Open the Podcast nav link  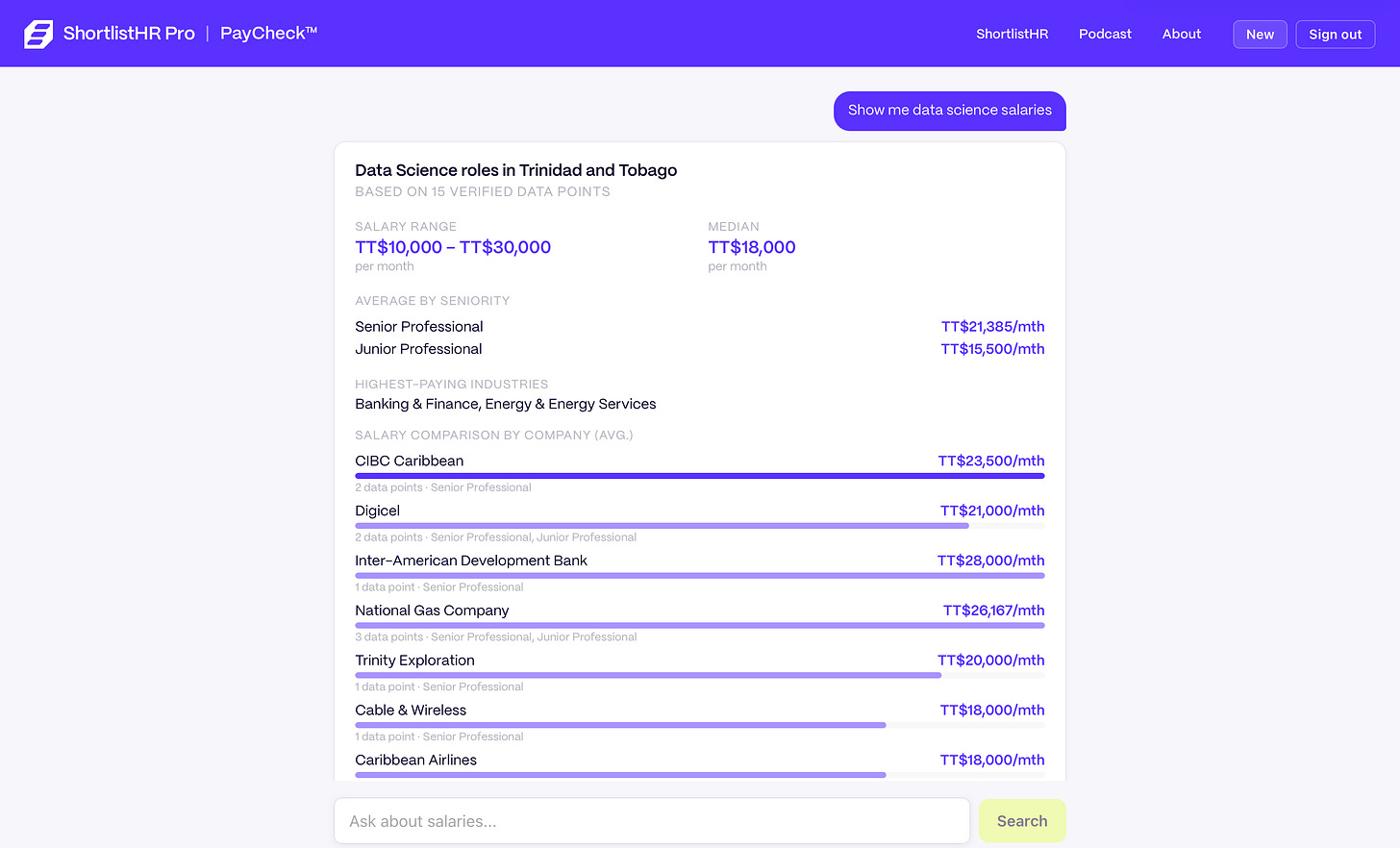pyautogui.click(x=1105, y=34)
